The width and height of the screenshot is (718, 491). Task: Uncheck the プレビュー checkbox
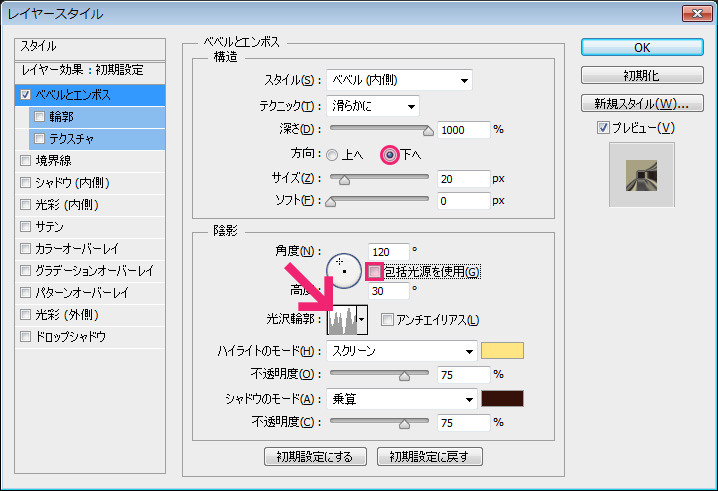coord(602,127)
